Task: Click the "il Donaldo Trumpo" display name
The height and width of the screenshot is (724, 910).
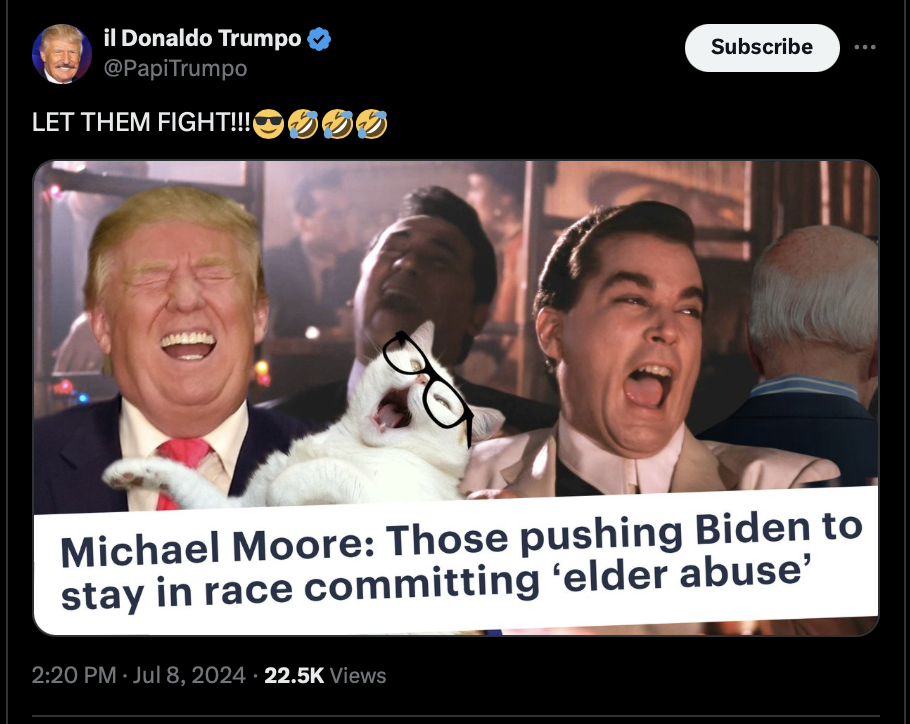Action: click(203, 38)
